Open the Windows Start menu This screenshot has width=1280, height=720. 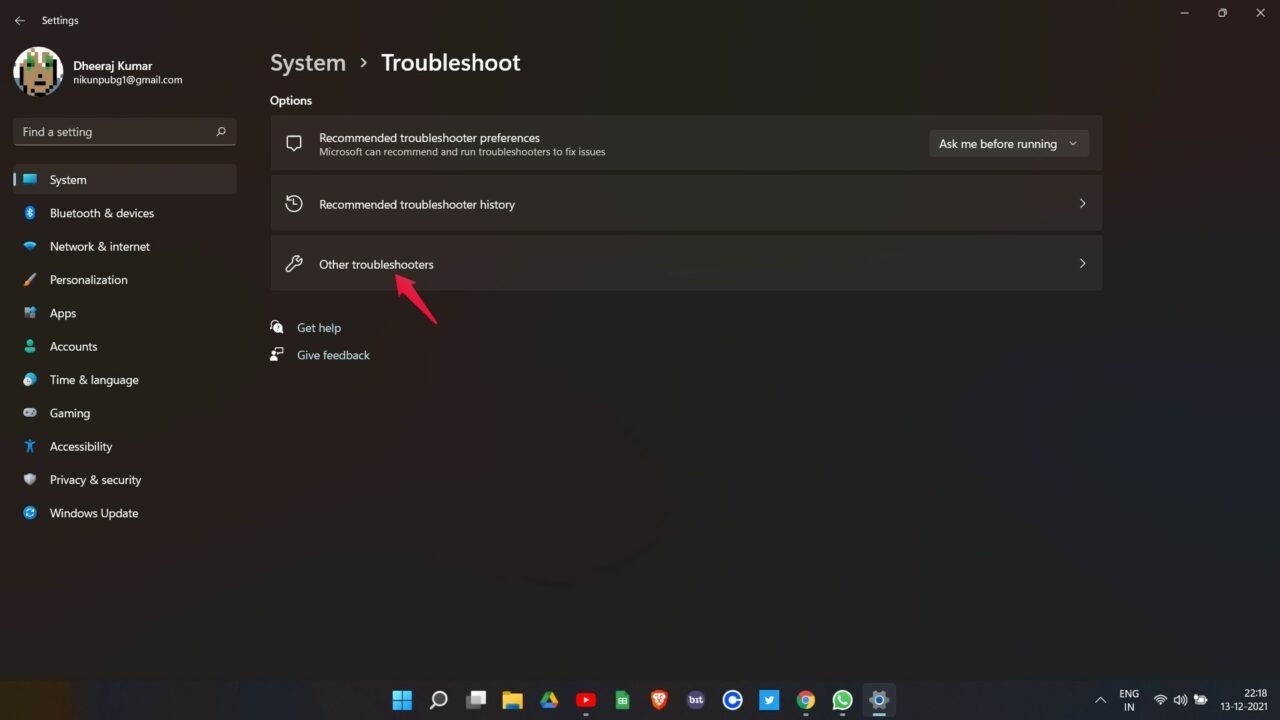pos(402,700)
